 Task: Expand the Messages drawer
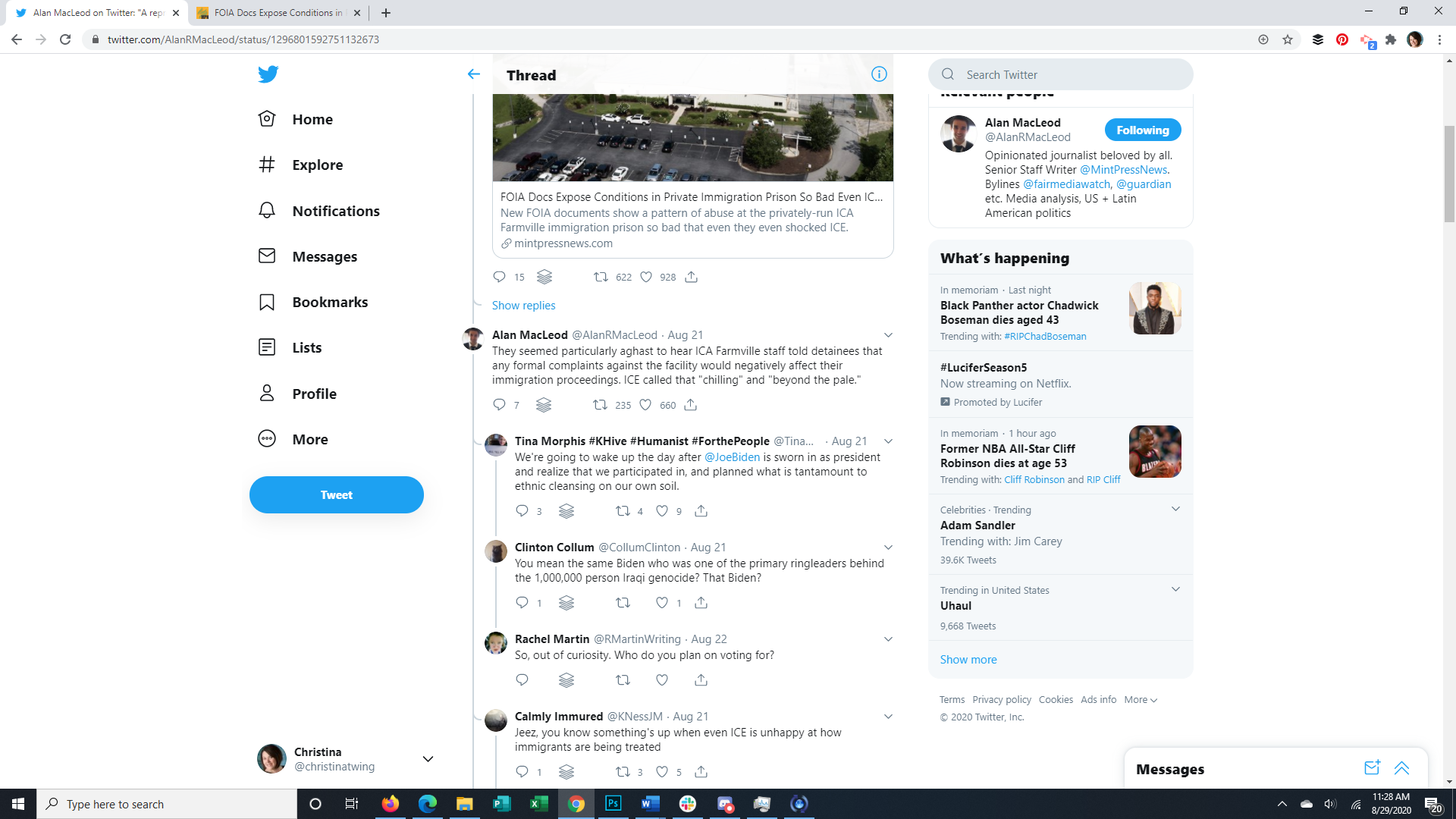click(1402, 768)
